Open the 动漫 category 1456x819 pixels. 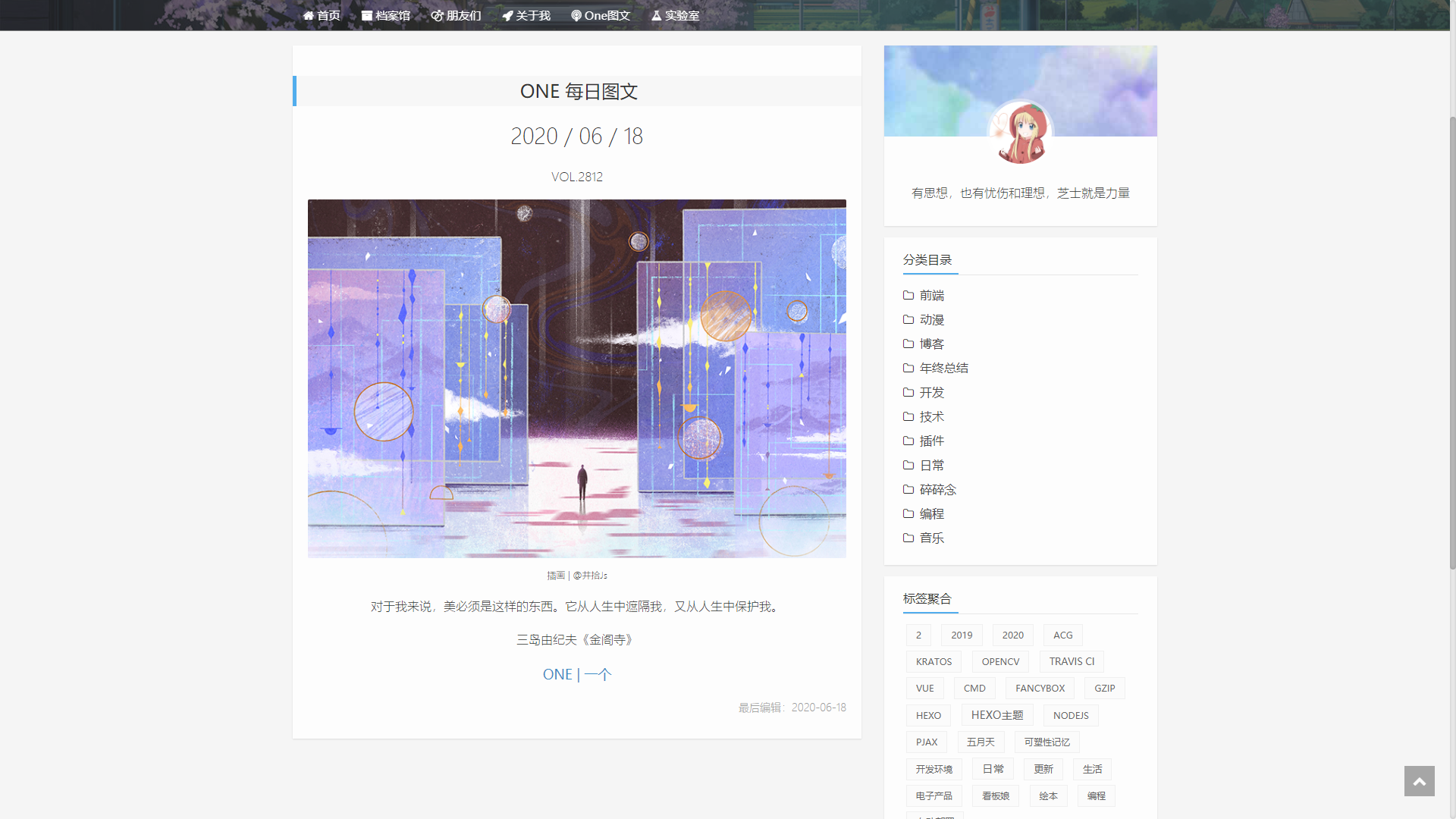pyautogui.click(x=931, y=319)
